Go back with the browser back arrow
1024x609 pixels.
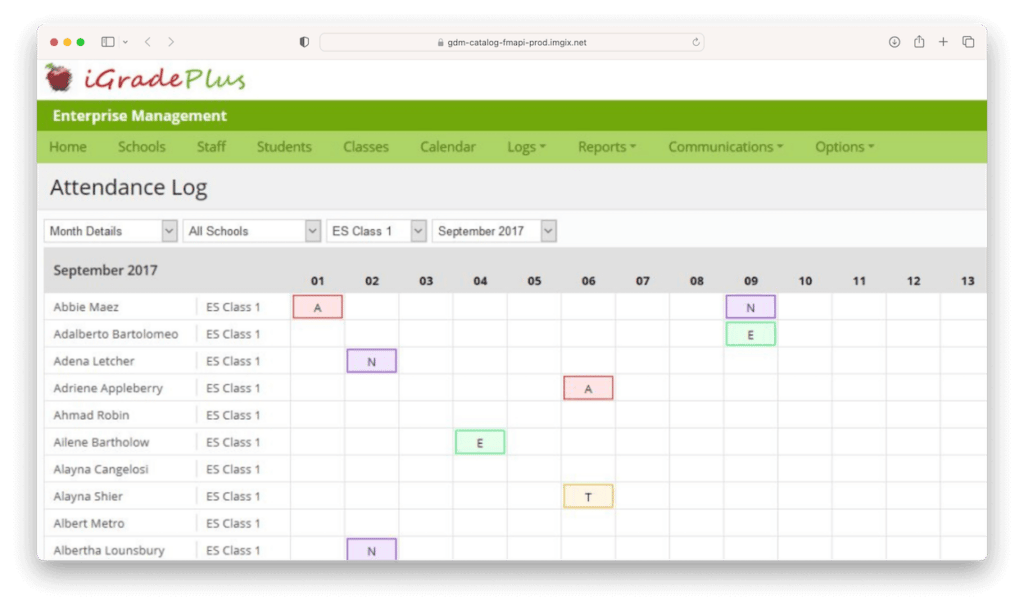tap(148, 42)
